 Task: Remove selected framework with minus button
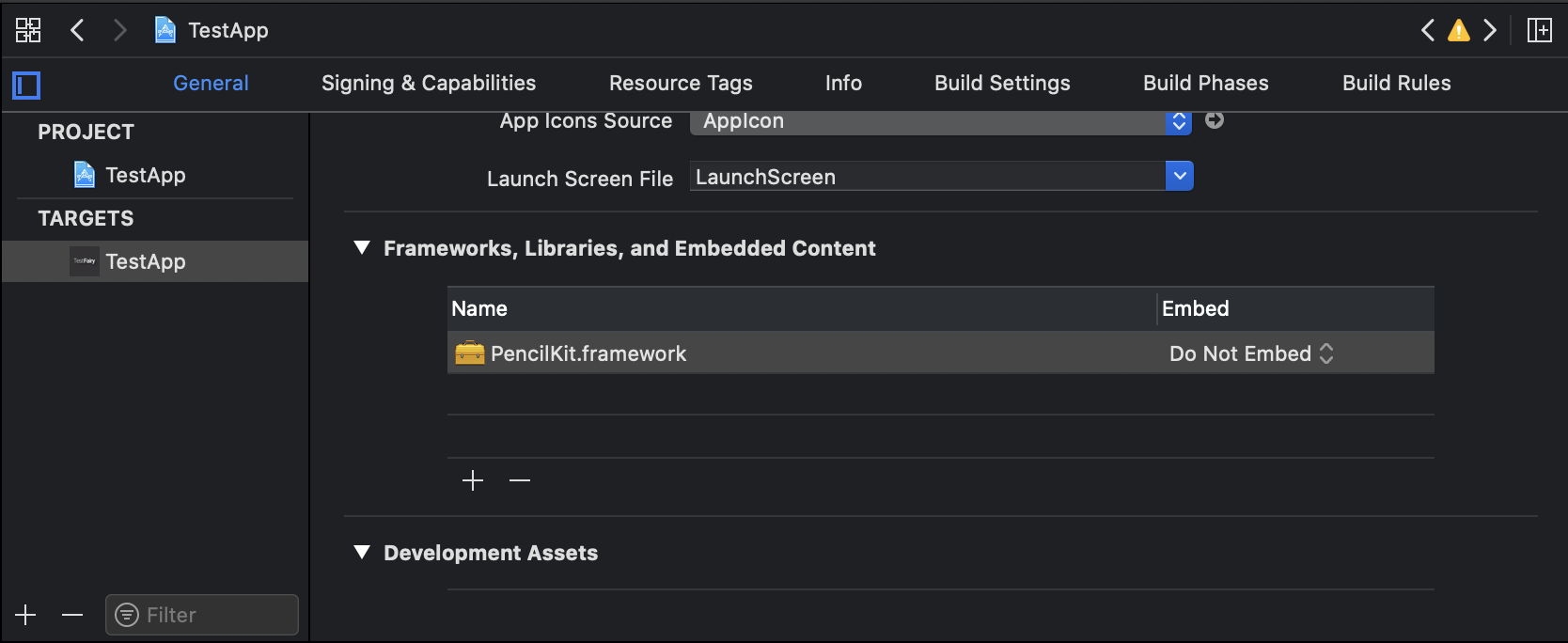[520, 480]
